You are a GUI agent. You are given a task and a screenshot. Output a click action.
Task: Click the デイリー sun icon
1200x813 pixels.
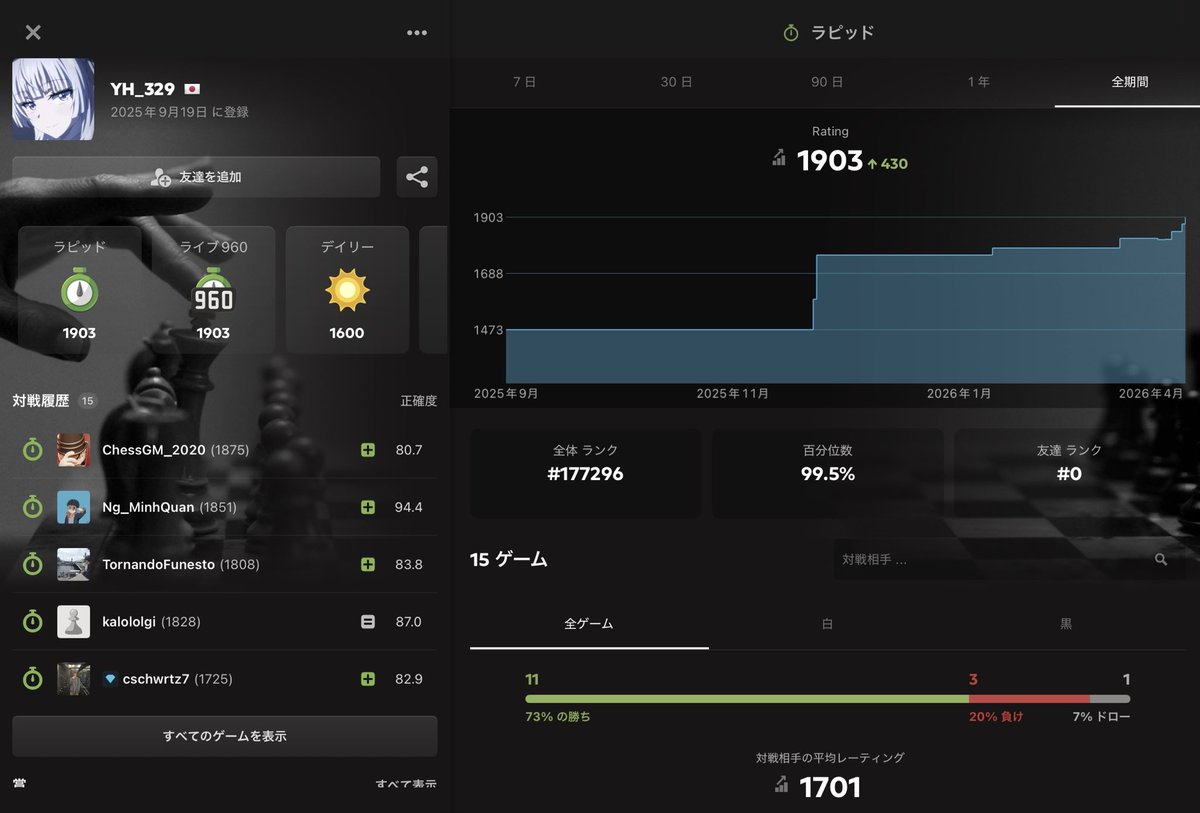[347, 290]
